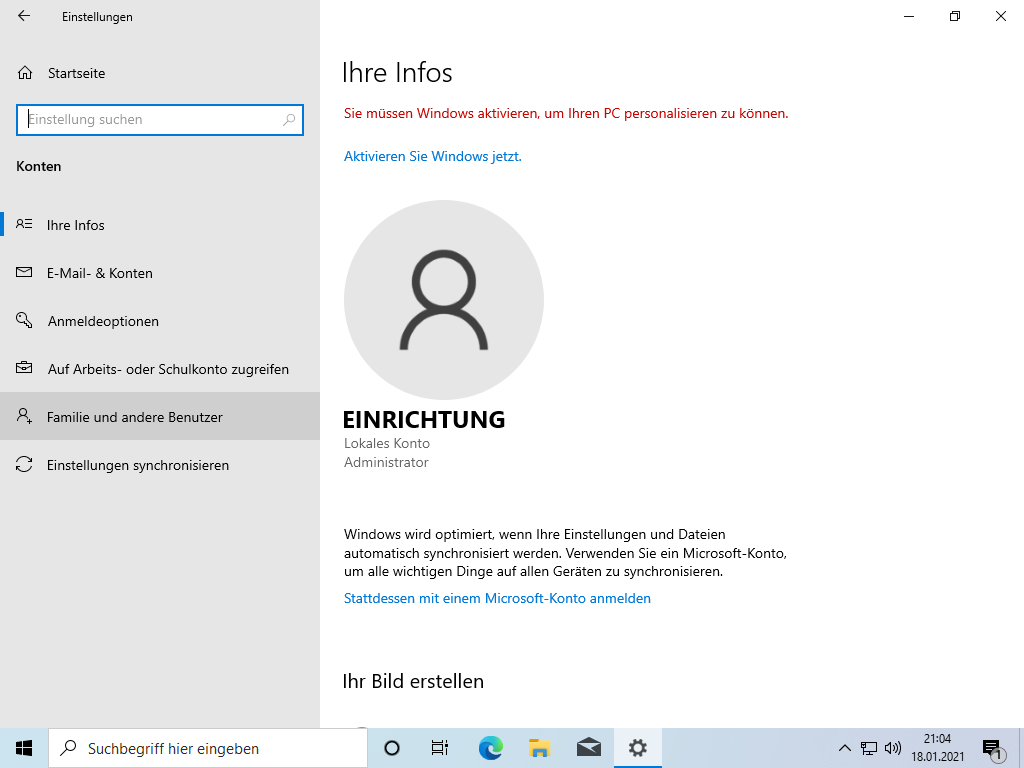Click Stattdessen mit einem Microsoft-Konto anmelden

(497, 599)
